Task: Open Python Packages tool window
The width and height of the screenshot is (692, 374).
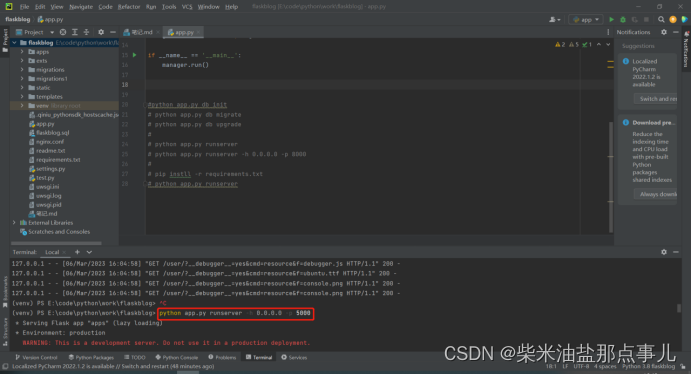Action: 91,357
